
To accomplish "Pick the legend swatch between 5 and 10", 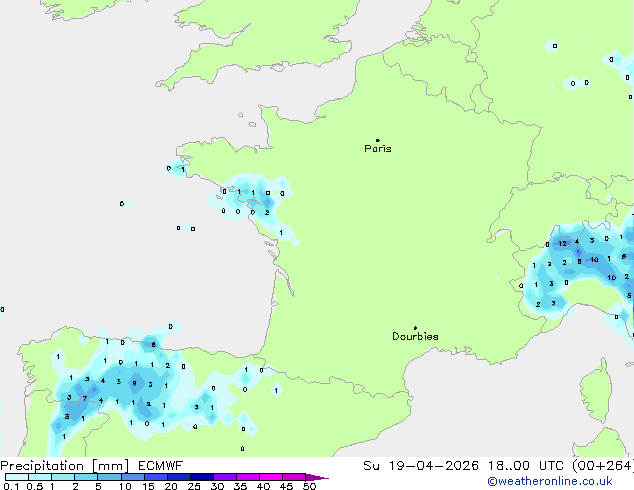I will point(109,477).
